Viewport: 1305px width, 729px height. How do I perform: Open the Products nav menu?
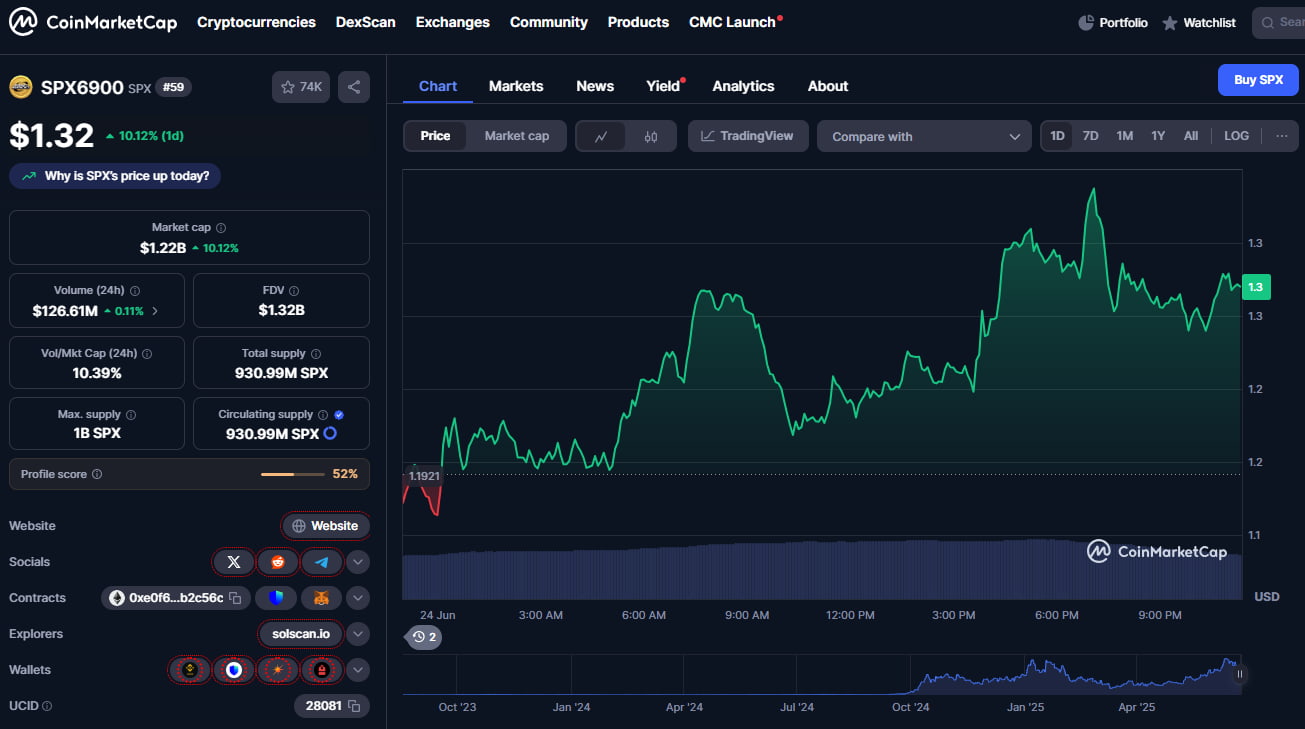tap(638, 22)
